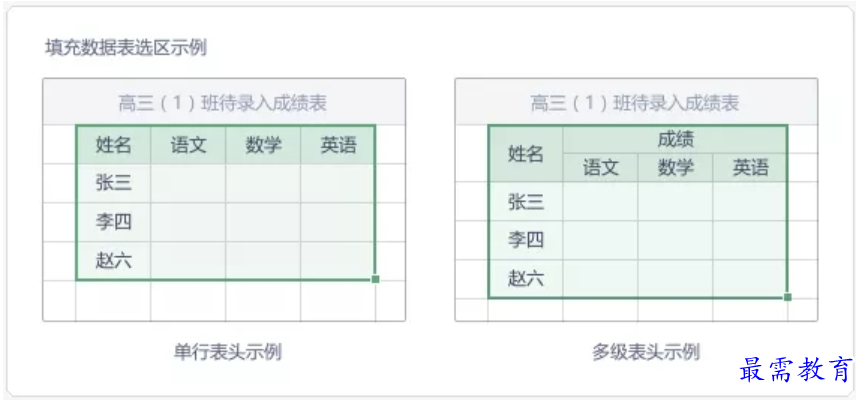Select the merged 成绩 header cell

[675, 140]
